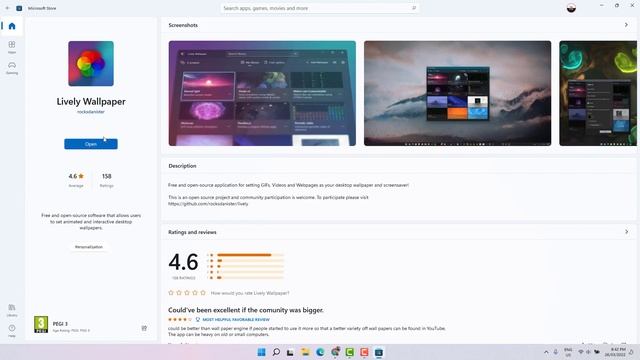Click the rocksdanister publisher link
Viewport: 640px width, 360px height.
[91, 111]
